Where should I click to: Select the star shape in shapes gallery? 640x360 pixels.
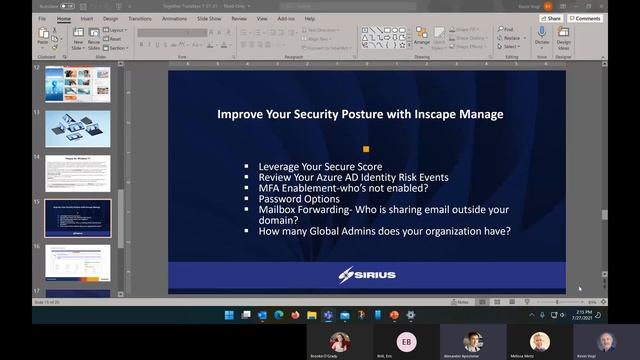pos(402,45)
